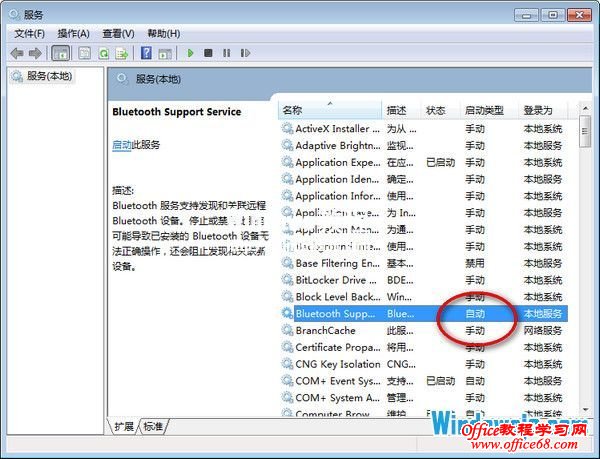The height and width of the screenshot is (459, 600).
Task: Click gear icon of ActiveX Installer row
Action: click(x=287, y=128)
